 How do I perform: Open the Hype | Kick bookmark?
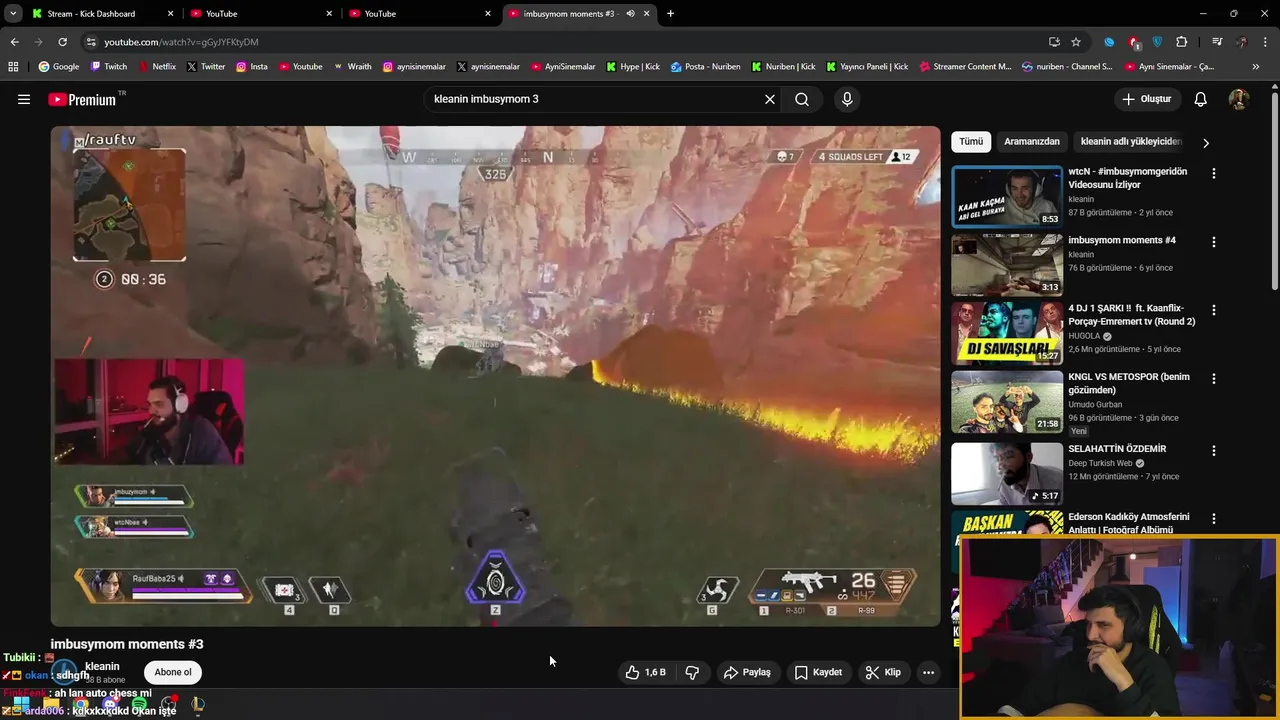pos(632,67)
